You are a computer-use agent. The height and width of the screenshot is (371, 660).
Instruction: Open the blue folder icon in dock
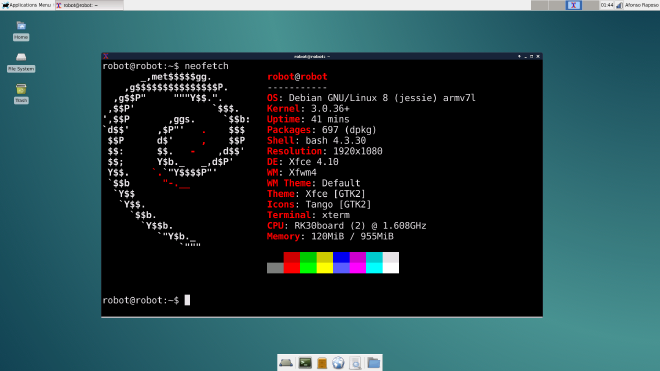[x=373, y=363]
